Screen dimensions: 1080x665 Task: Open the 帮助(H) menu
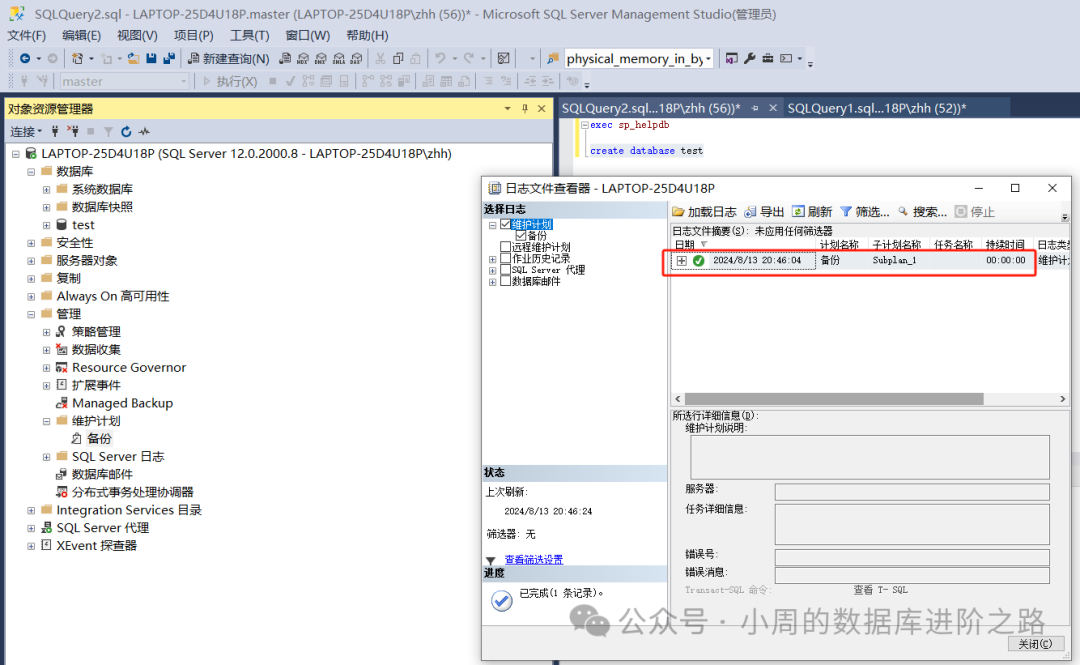[367, 35]
